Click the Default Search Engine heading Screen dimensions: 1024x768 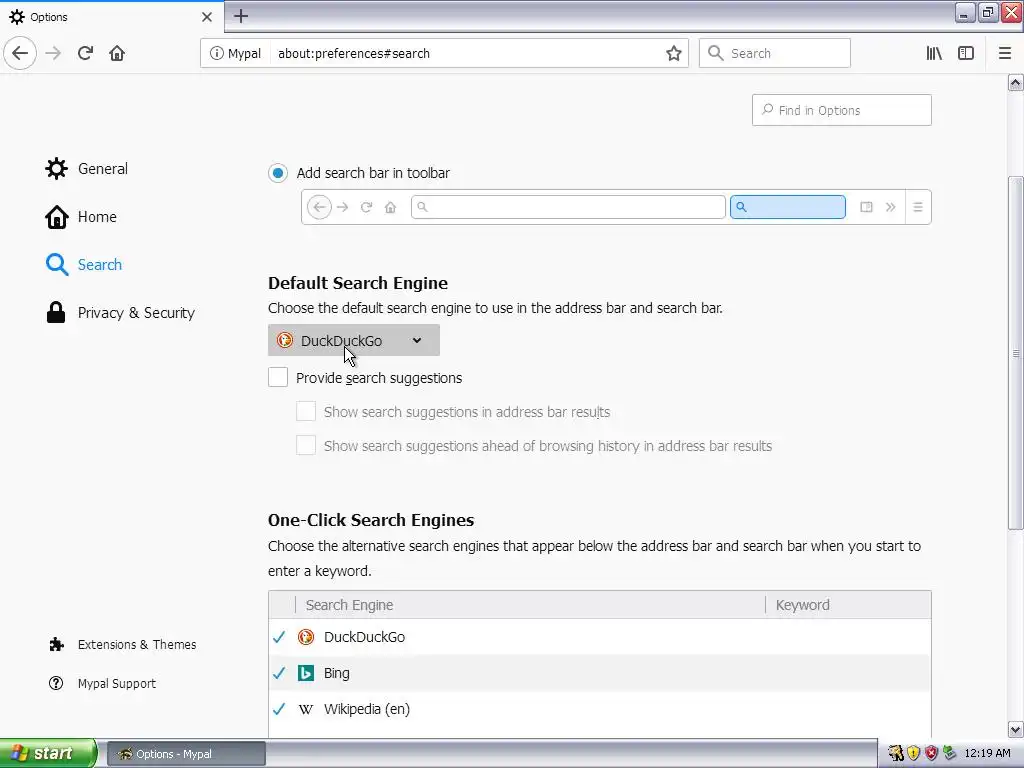[358, 283]
